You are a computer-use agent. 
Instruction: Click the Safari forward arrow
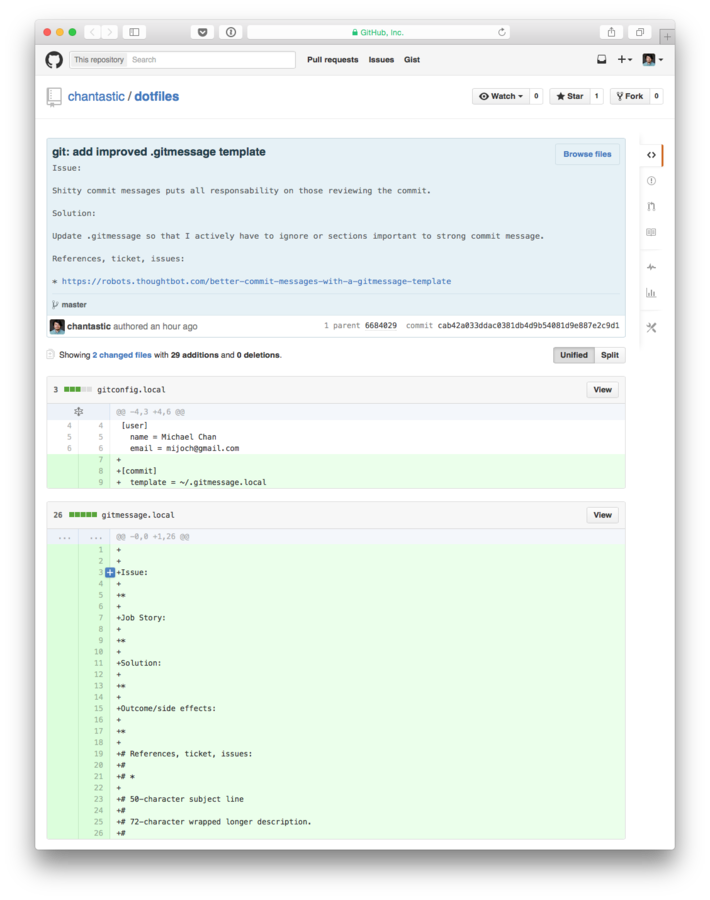pyautogui.click(x=110, y=32)
